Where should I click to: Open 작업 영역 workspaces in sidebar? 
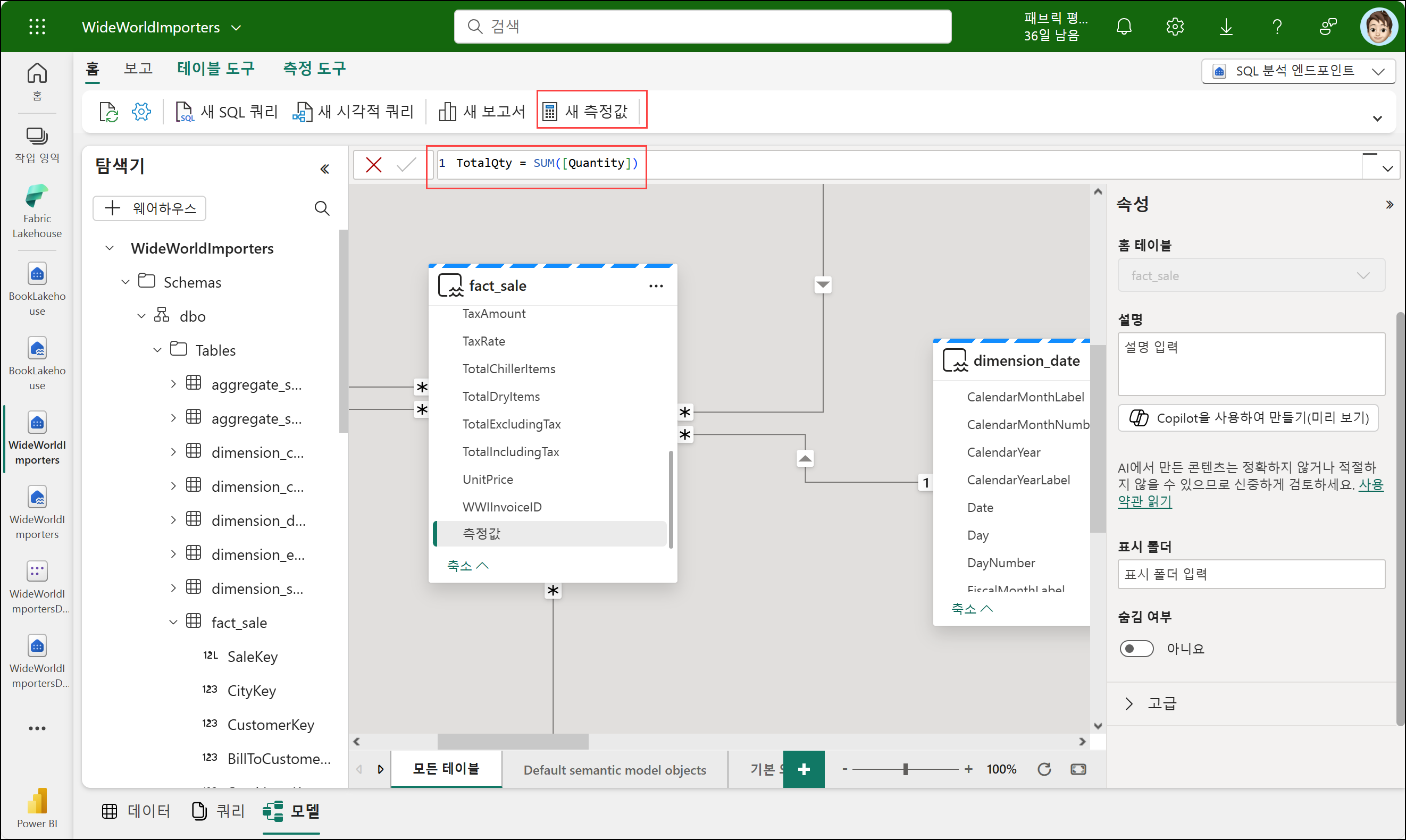37,145
